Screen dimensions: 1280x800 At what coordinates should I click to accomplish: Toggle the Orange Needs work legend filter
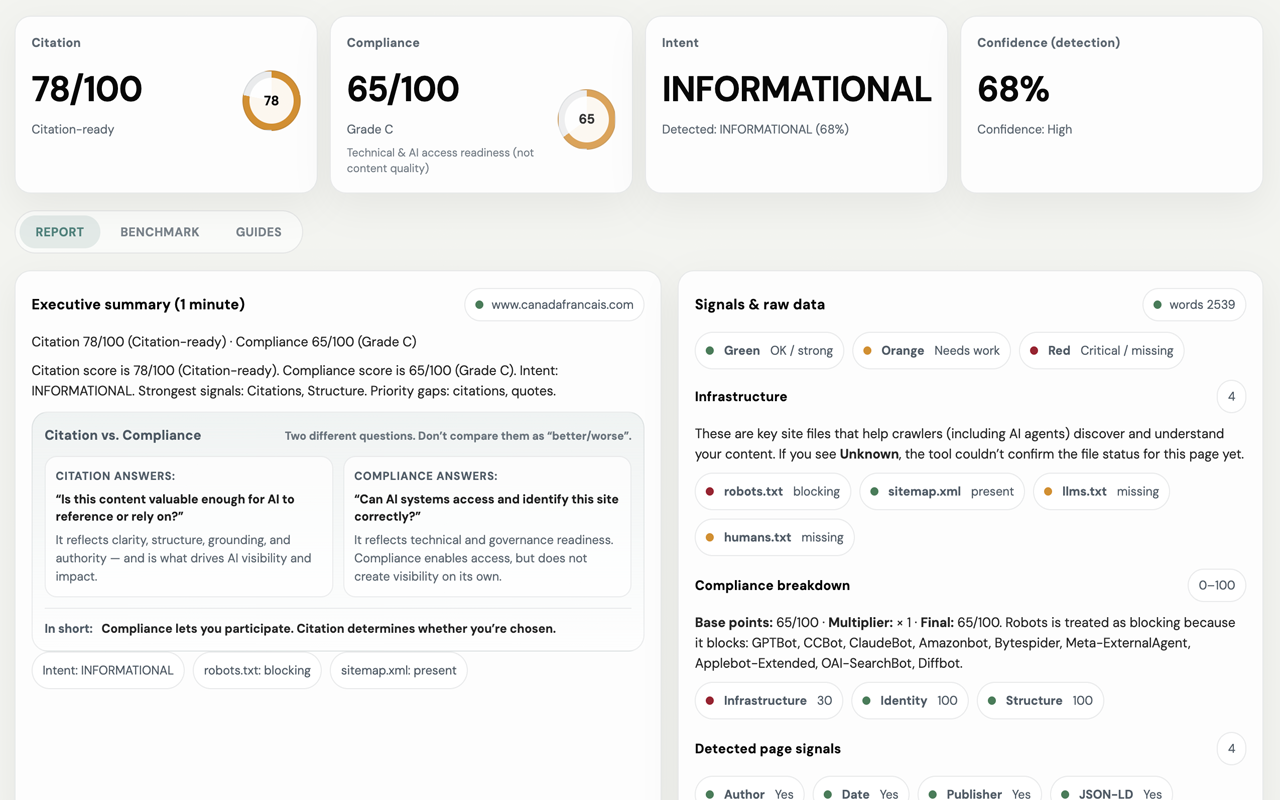[x=930, y=350]
